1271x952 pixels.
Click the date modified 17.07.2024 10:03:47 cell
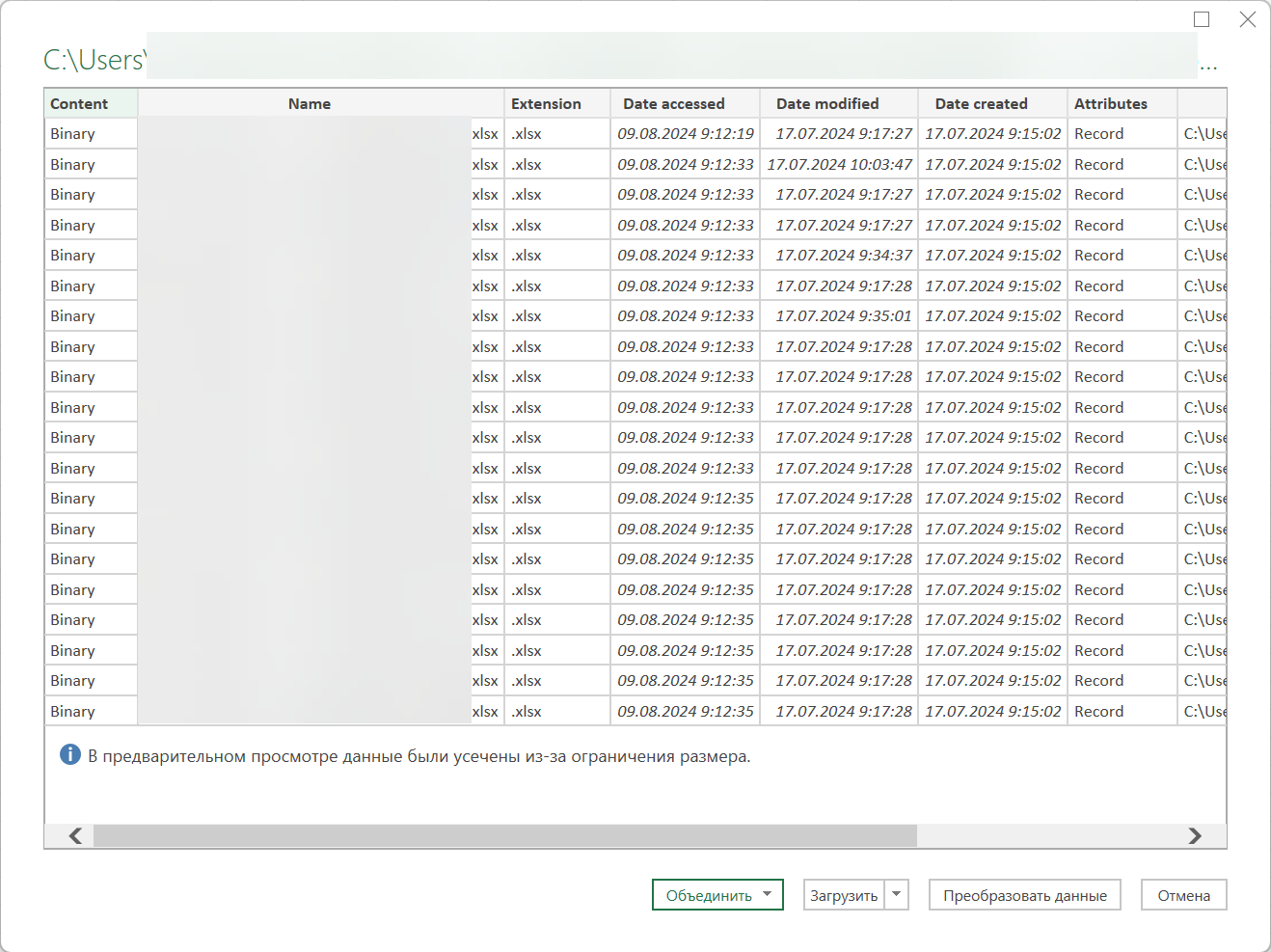coord(839,164)
